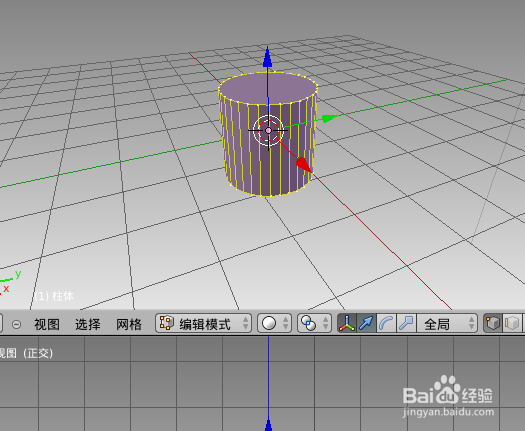Image resolution: width=525 pixels, height=431 pixels.
Task: Open the viewport shading sphere dropdown
Action: tap(275, 323)
